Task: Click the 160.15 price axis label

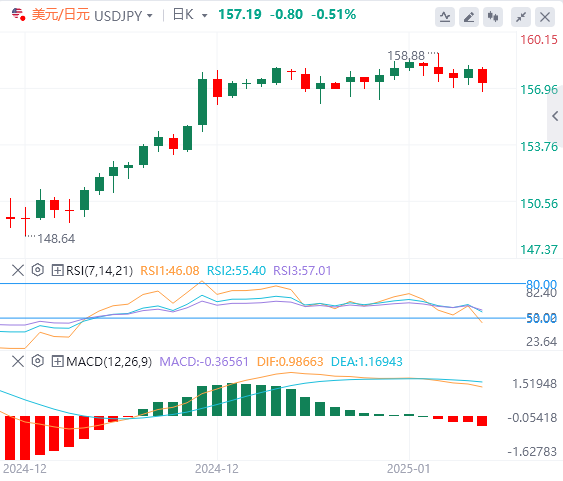Action: [539, 40]
